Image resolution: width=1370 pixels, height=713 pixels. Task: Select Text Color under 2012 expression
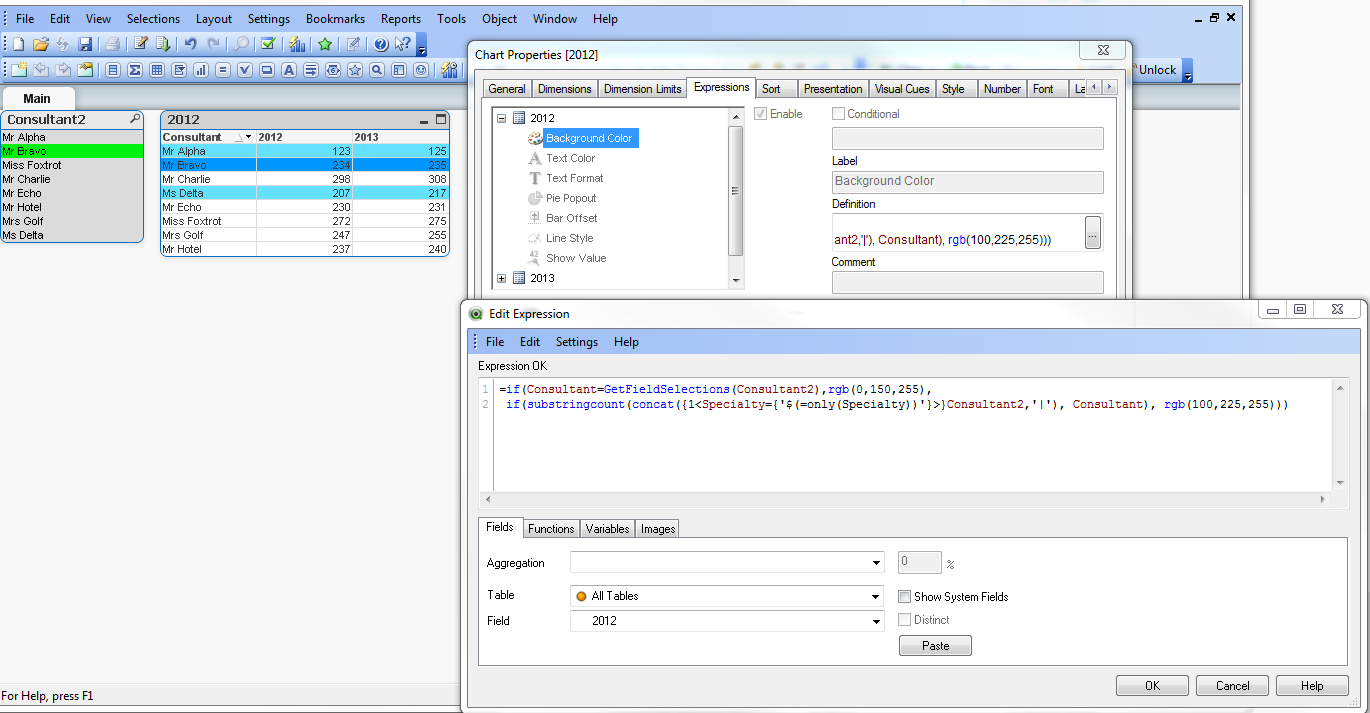(x=570, y=158)
